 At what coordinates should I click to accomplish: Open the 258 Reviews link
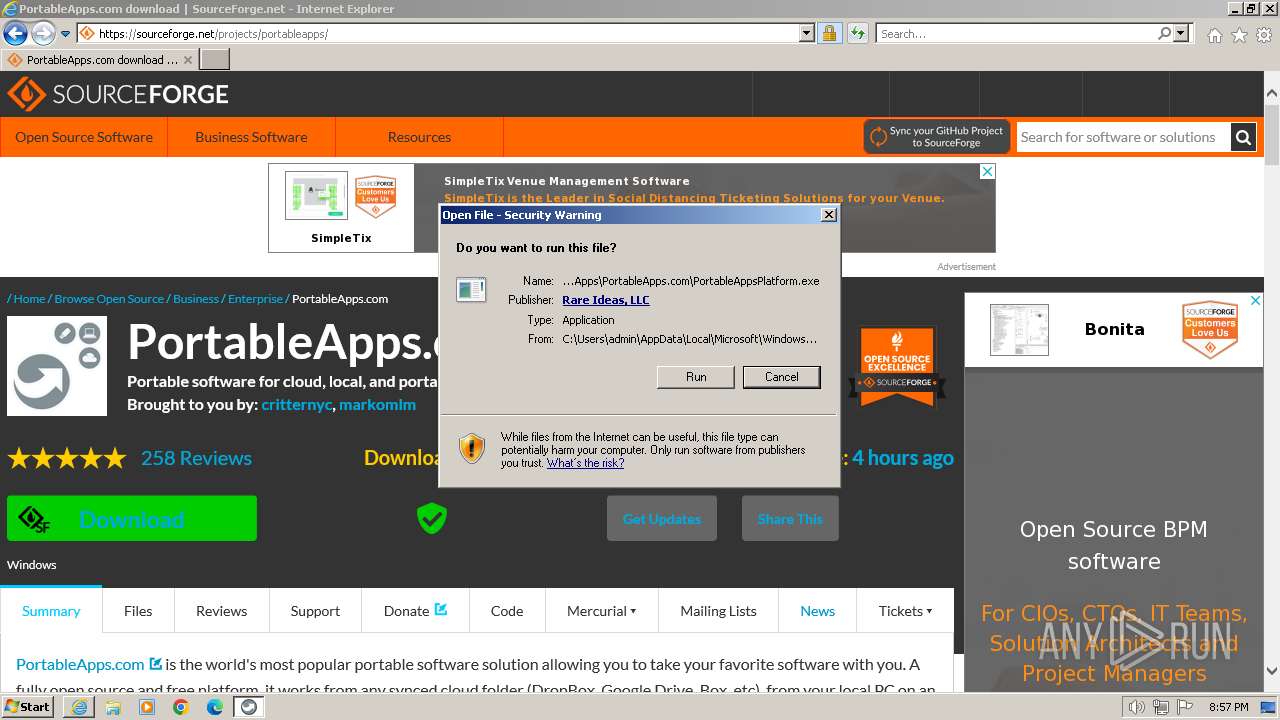[x=196, y=458]
